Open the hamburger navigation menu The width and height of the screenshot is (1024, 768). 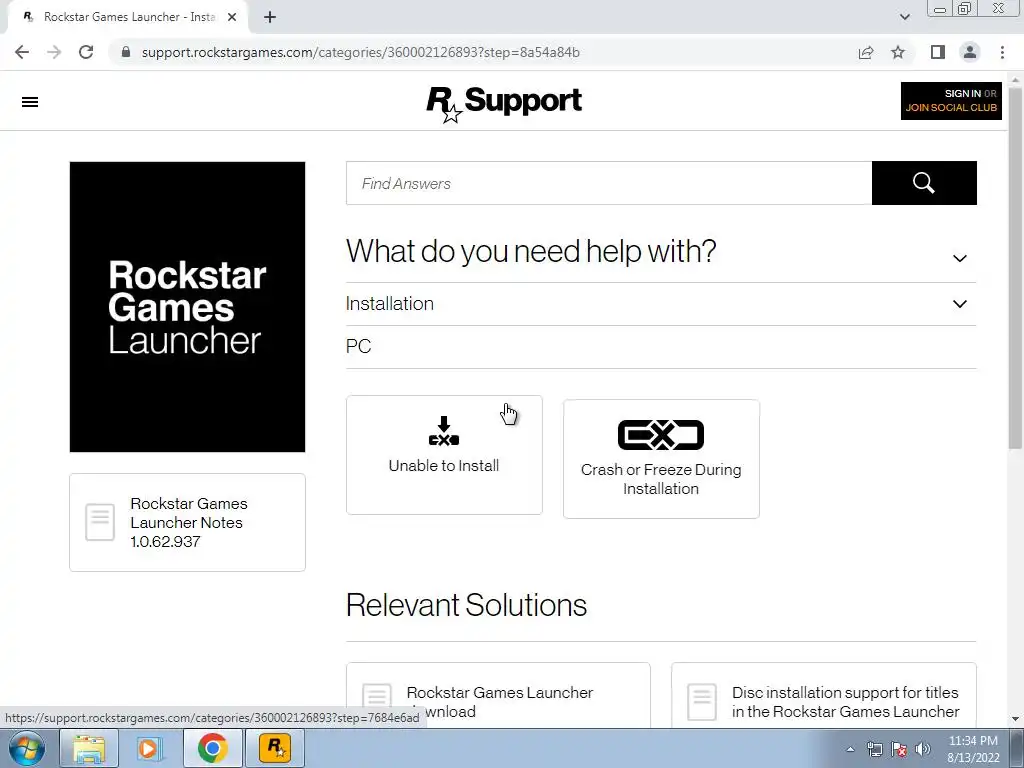coord(30,102)
